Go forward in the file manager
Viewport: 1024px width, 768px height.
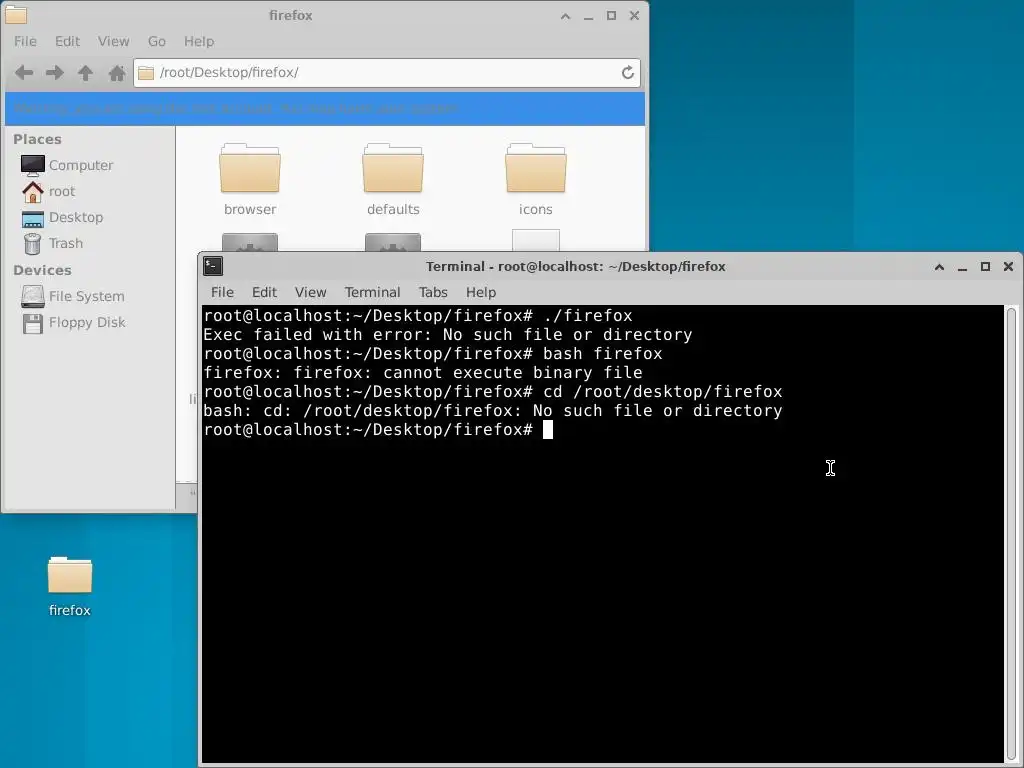55,72
